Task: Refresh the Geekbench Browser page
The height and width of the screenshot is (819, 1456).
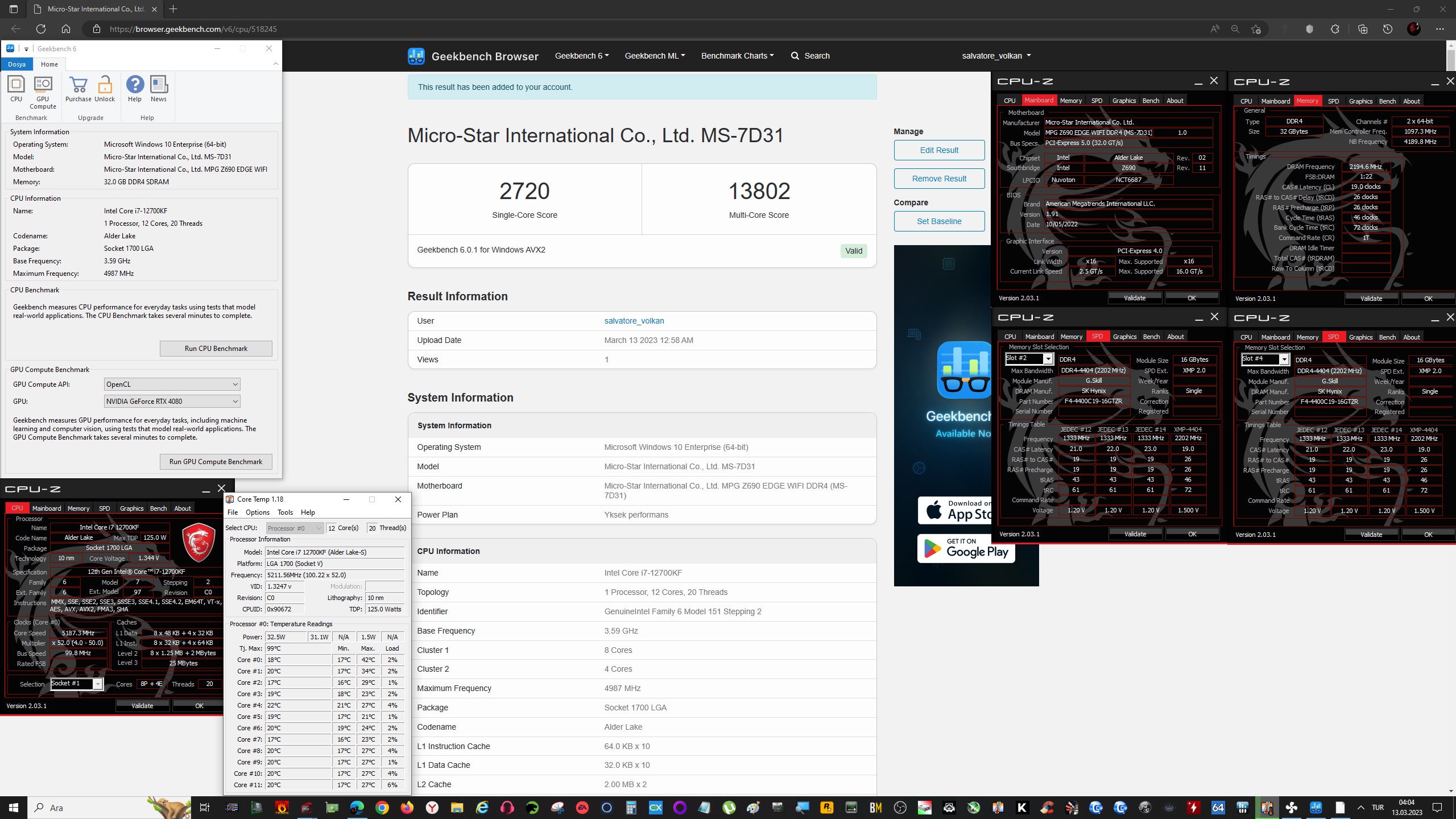Action: [41, 29]
